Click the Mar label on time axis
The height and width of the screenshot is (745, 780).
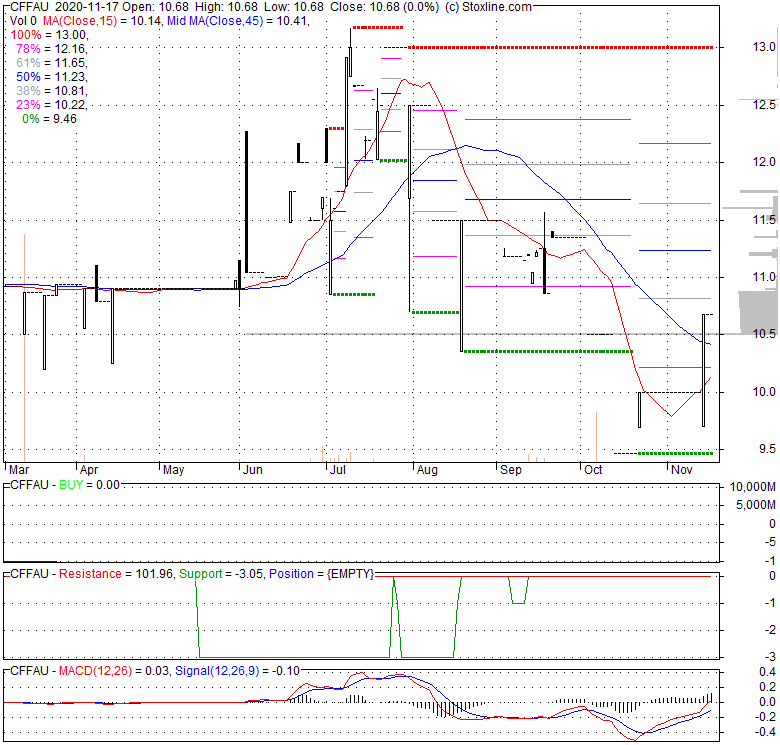19,469
